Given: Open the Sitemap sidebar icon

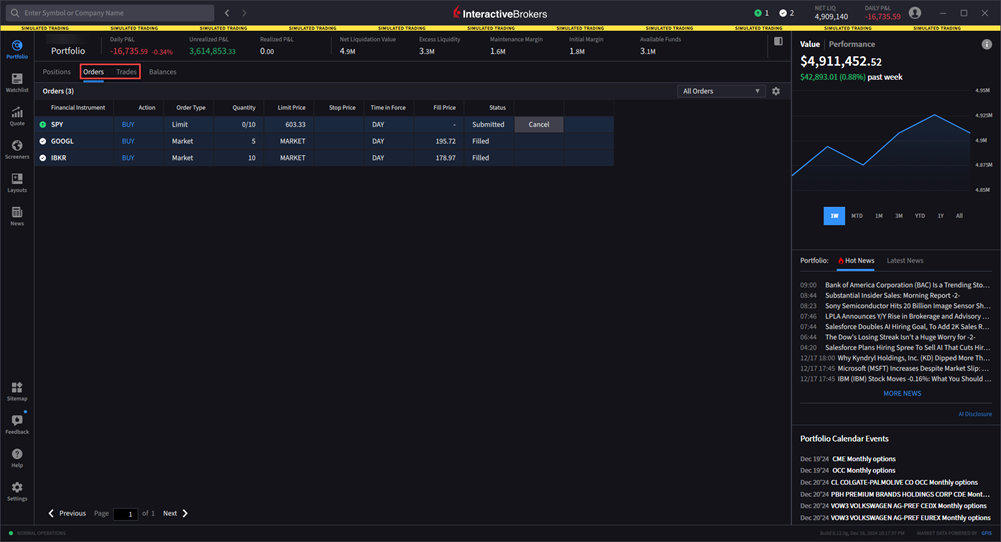Looking at the screenshot, I should 17,391.
